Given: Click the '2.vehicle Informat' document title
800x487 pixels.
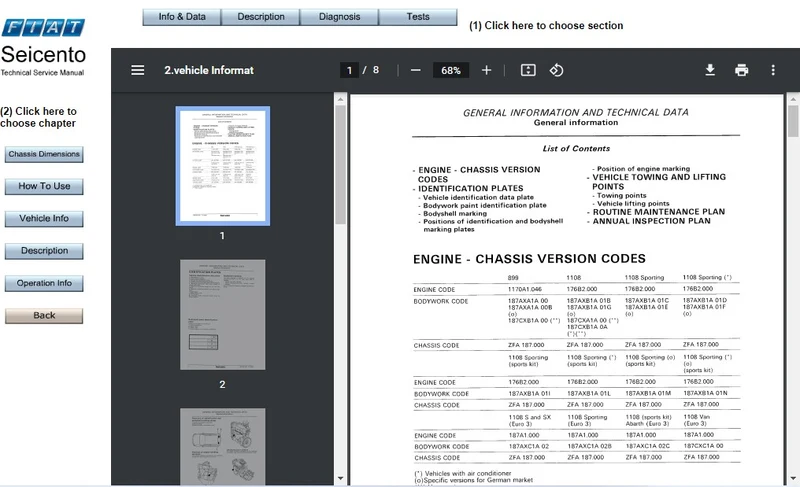Looking at the screenshot, I should tap(209, 70).
